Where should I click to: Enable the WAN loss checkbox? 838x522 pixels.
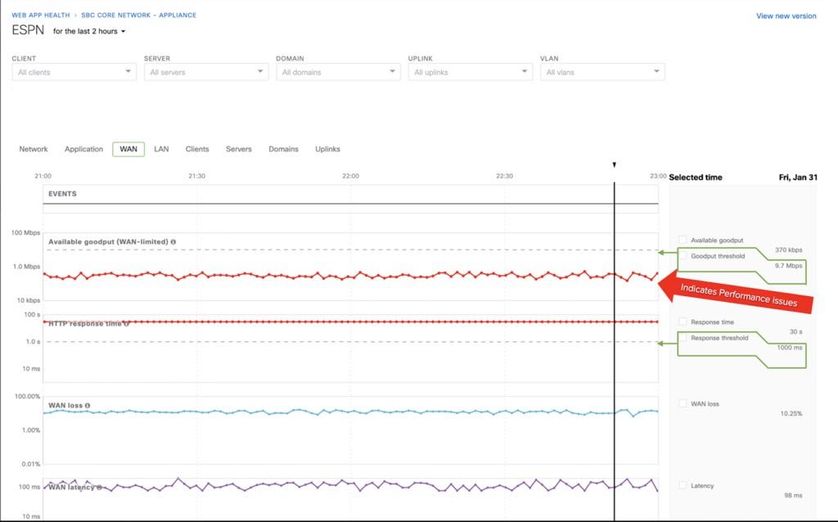click(682, 404)
